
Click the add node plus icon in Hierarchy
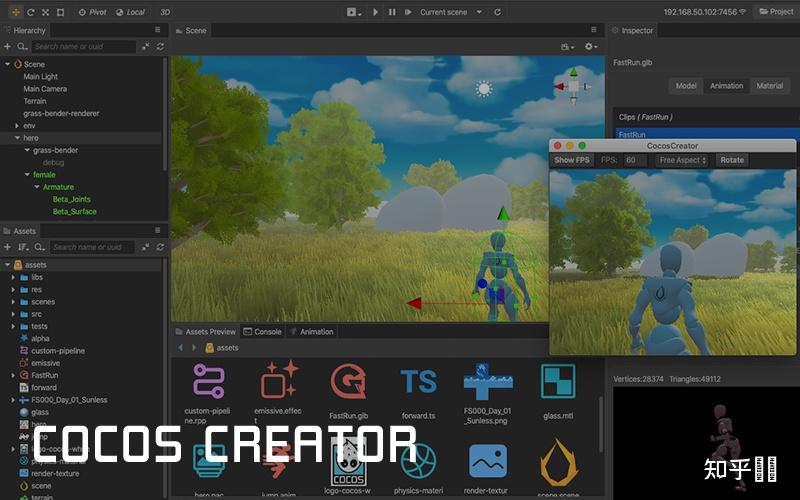7,46
